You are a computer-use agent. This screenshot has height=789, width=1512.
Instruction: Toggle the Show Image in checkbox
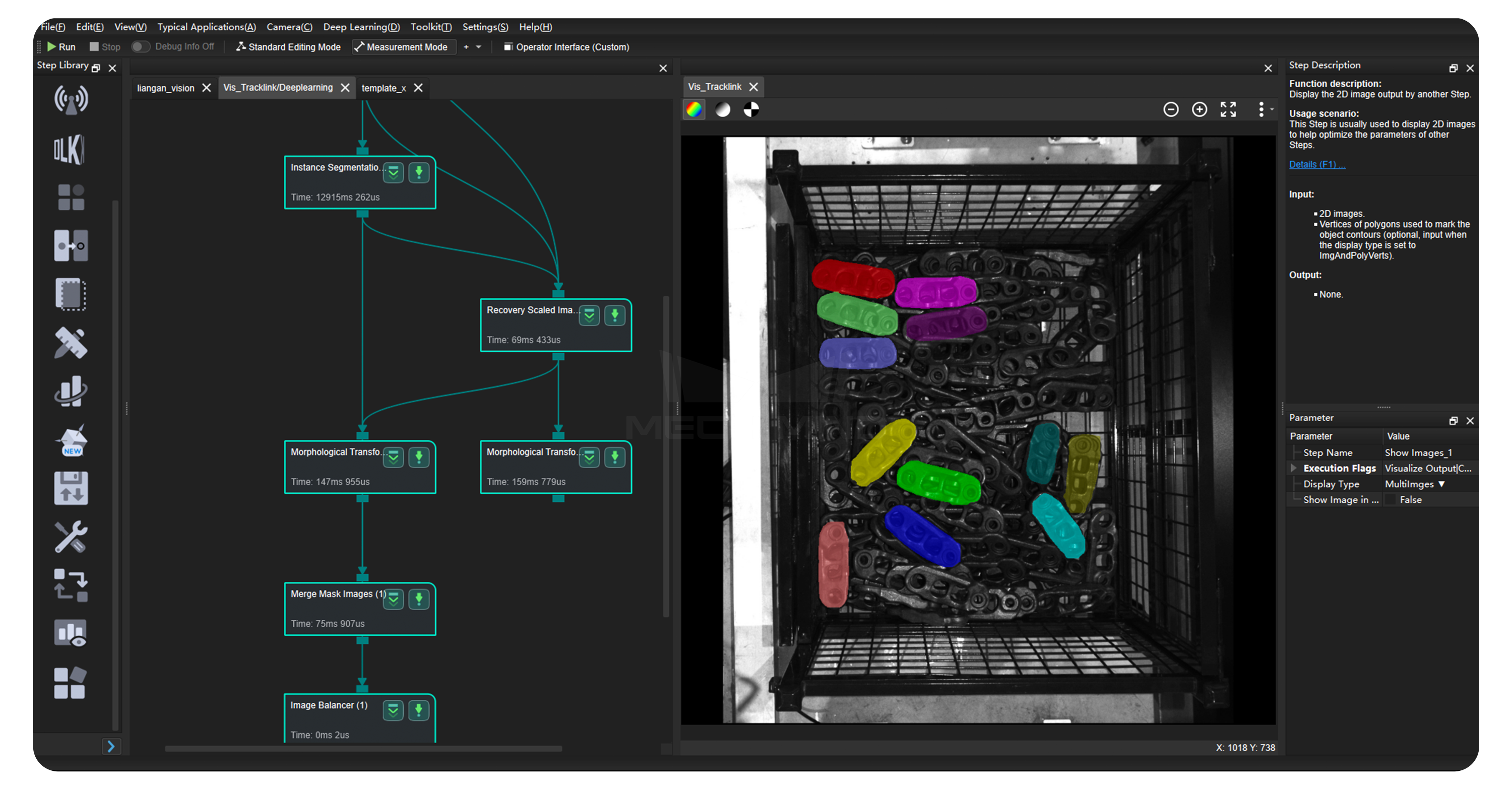tap(1391, 500)
